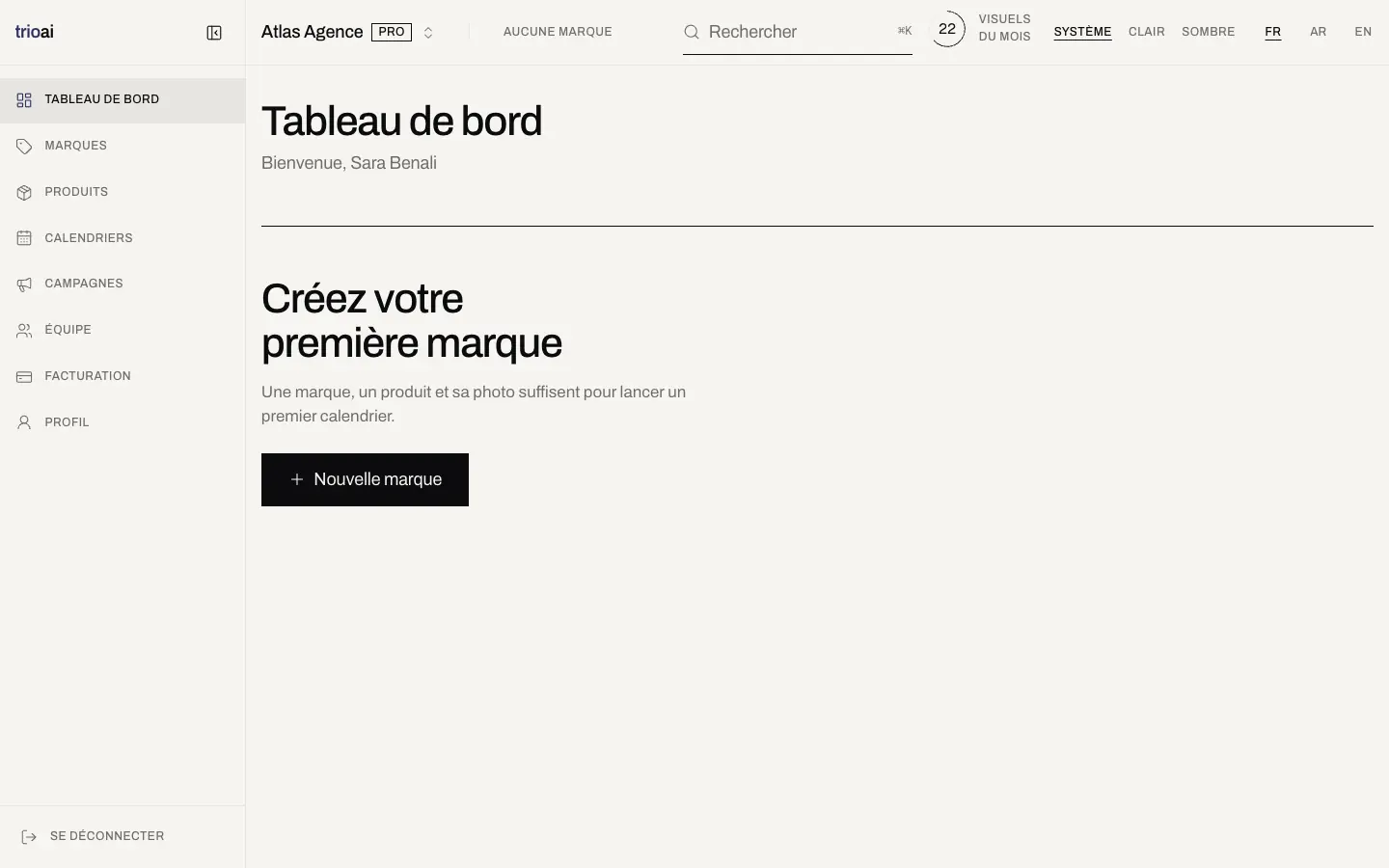Click the Nouvelle marque button
The image size is (1389, 868).
click(365, 479)
